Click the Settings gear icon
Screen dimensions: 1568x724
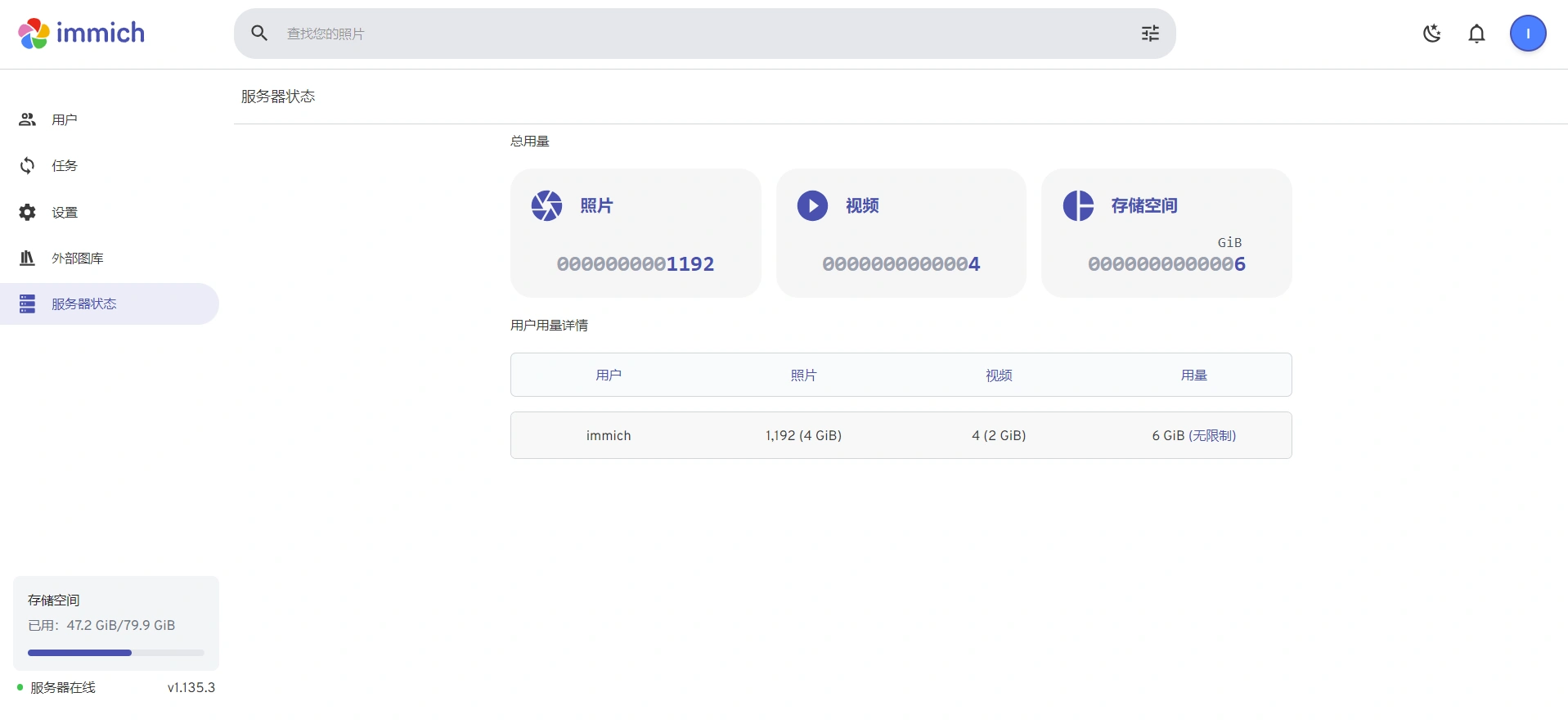(27, 213)
